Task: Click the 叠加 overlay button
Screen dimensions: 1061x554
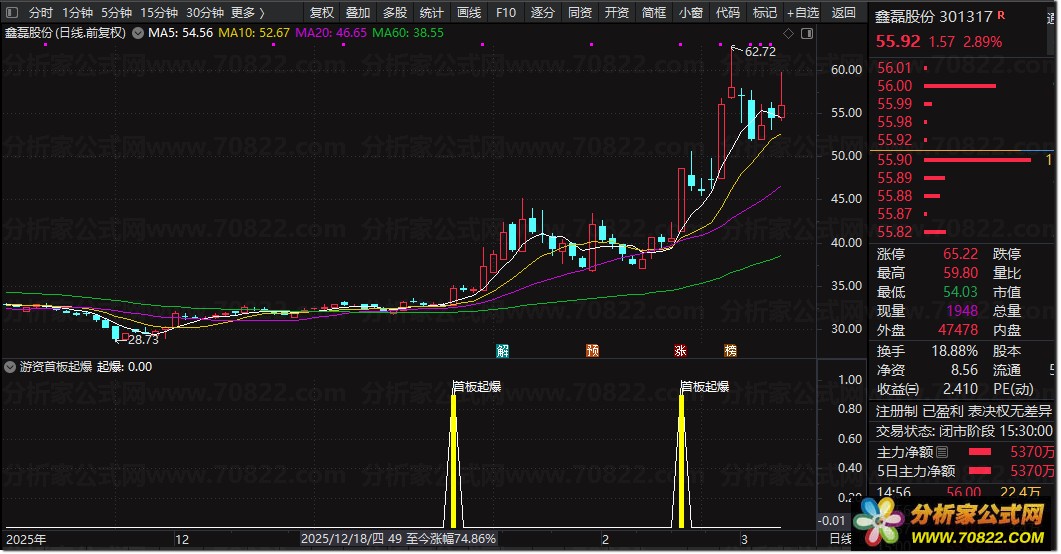Action: click(358, 12)
